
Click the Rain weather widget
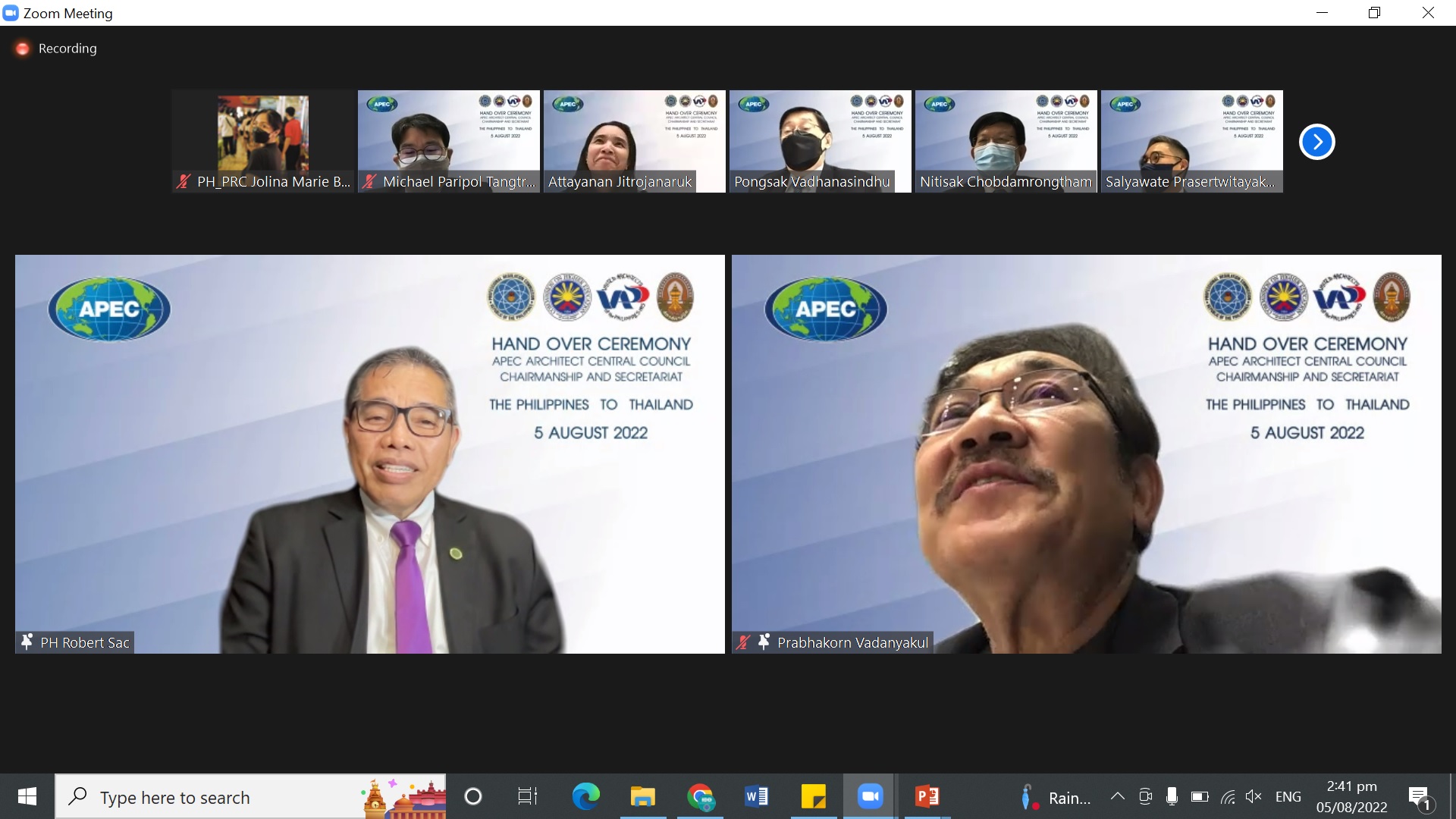1056,797
